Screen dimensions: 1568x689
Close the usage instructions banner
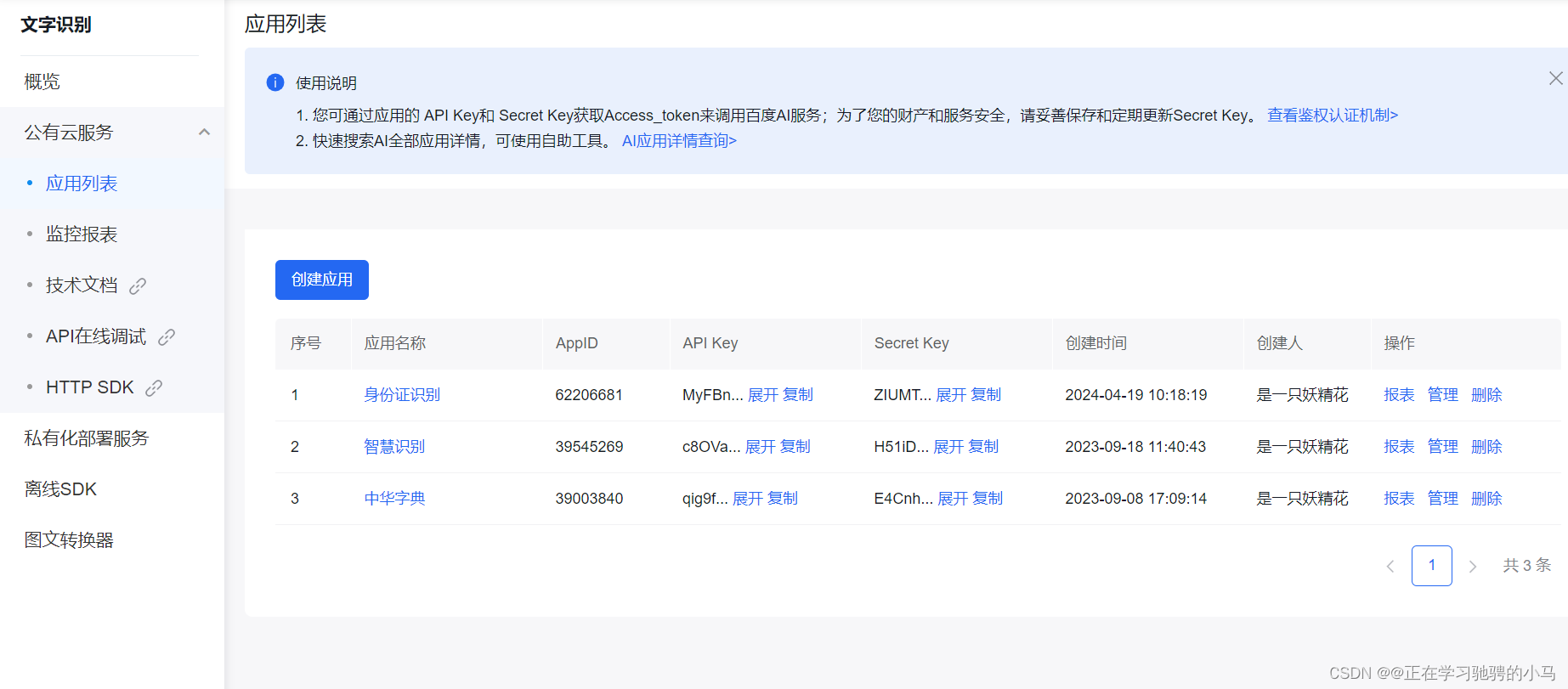click(1555, 78)
